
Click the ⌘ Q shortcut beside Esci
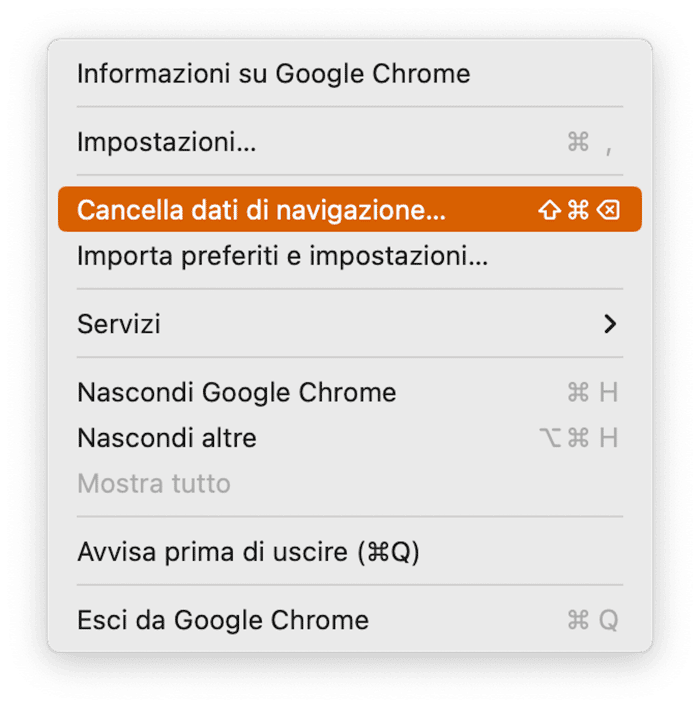coord(593,620)
